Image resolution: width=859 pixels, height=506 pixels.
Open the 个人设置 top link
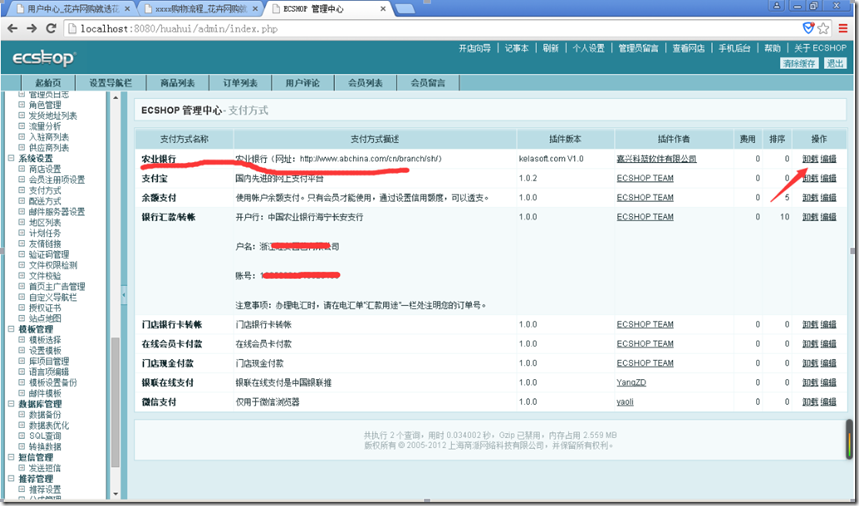click(588, 48)
